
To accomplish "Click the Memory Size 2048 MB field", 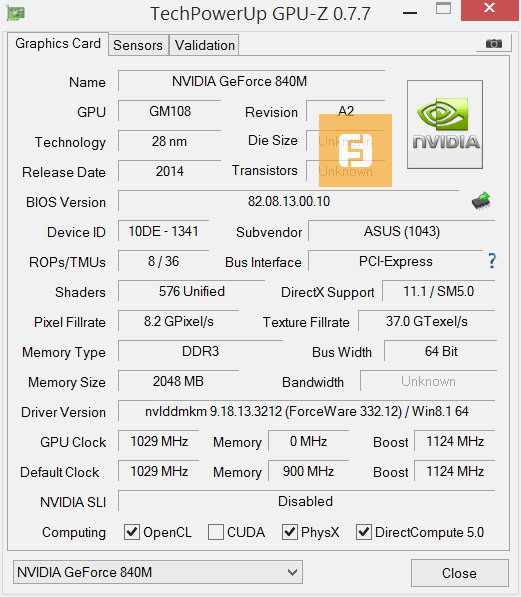I will (x=179, y=381).
